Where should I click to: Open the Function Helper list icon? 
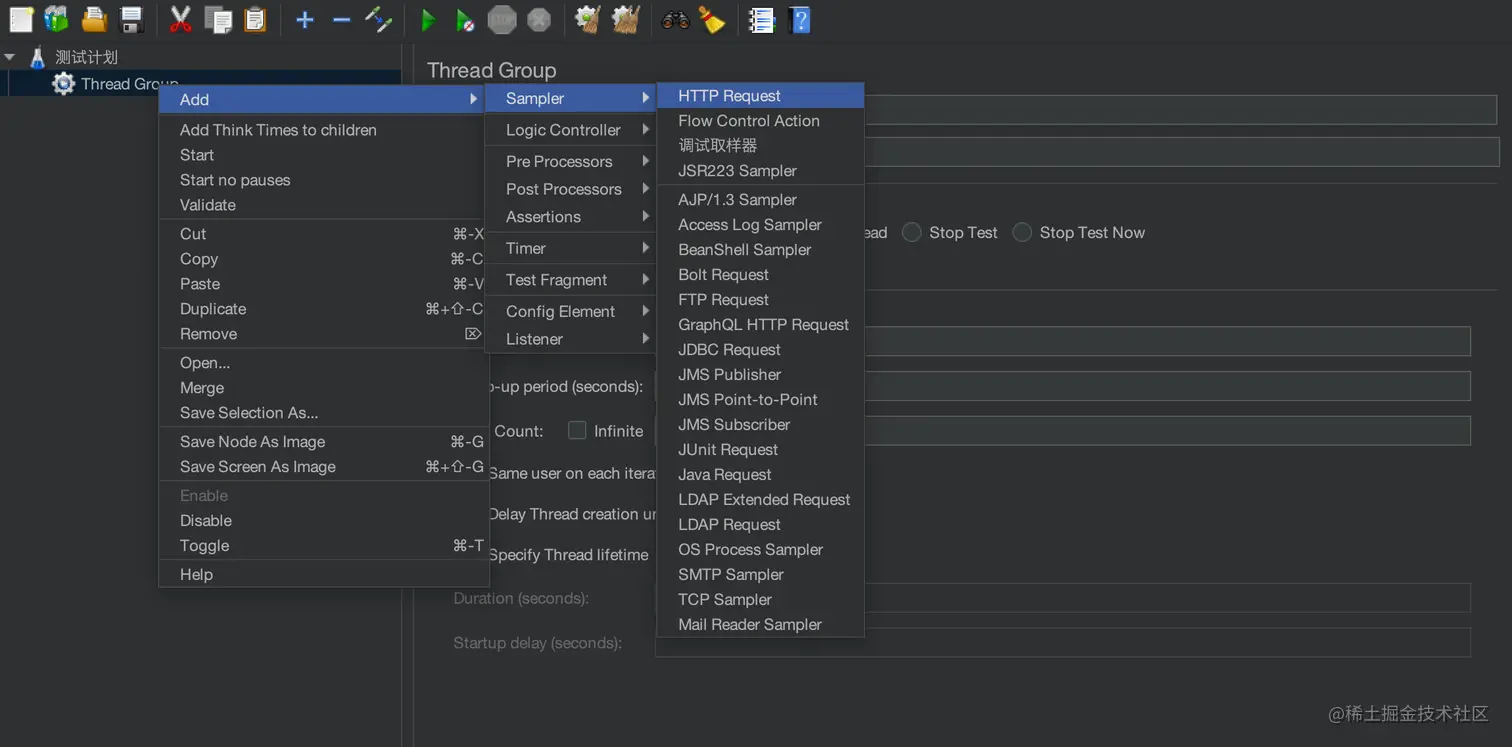pos(762,19)
